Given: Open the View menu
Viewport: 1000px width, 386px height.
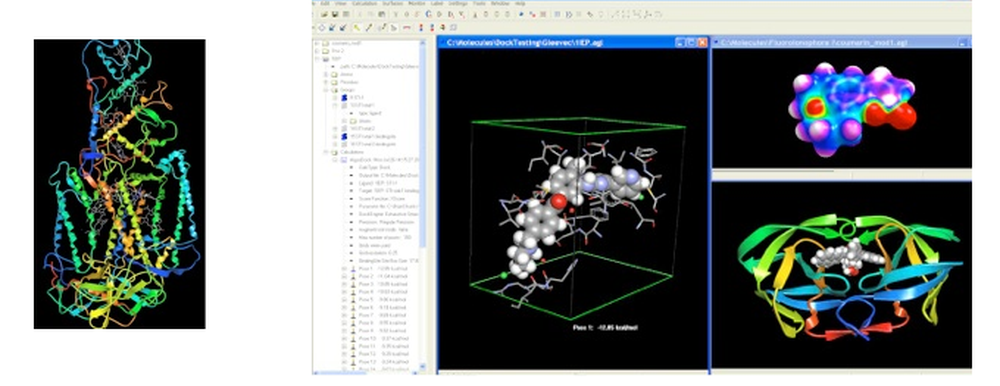Looking at the screenshot, I should click(x=341, y=4).
